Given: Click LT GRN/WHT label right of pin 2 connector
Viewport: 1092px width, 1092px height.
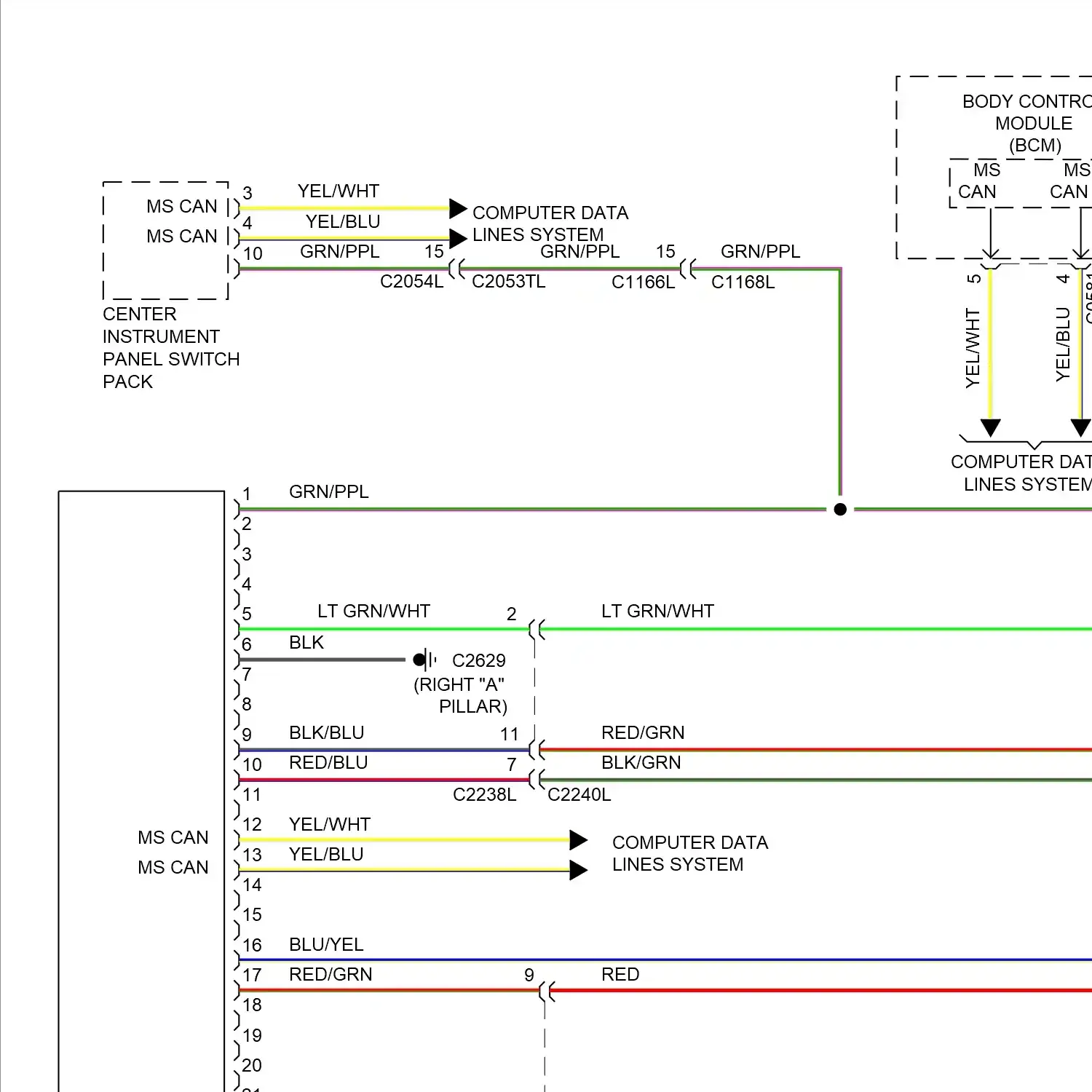Looking at the screenshot, I should pyautogui.click(x=657, y=611).
